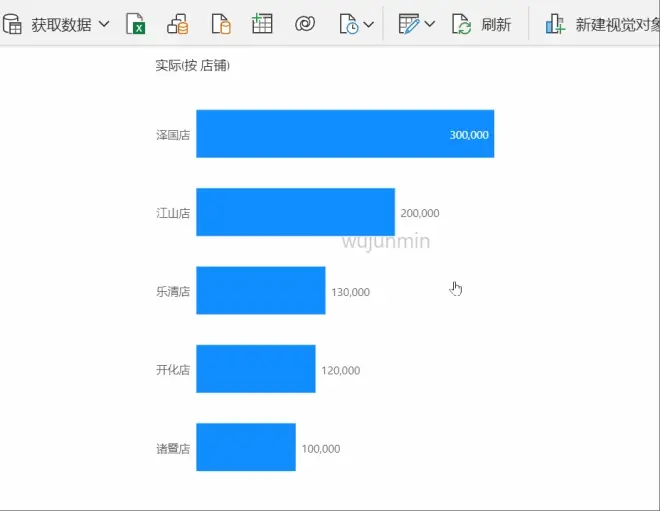This screenshot has height=511, width=660.
Task: Click the Excel workbook import icon
Action: [x=136, y=24]
